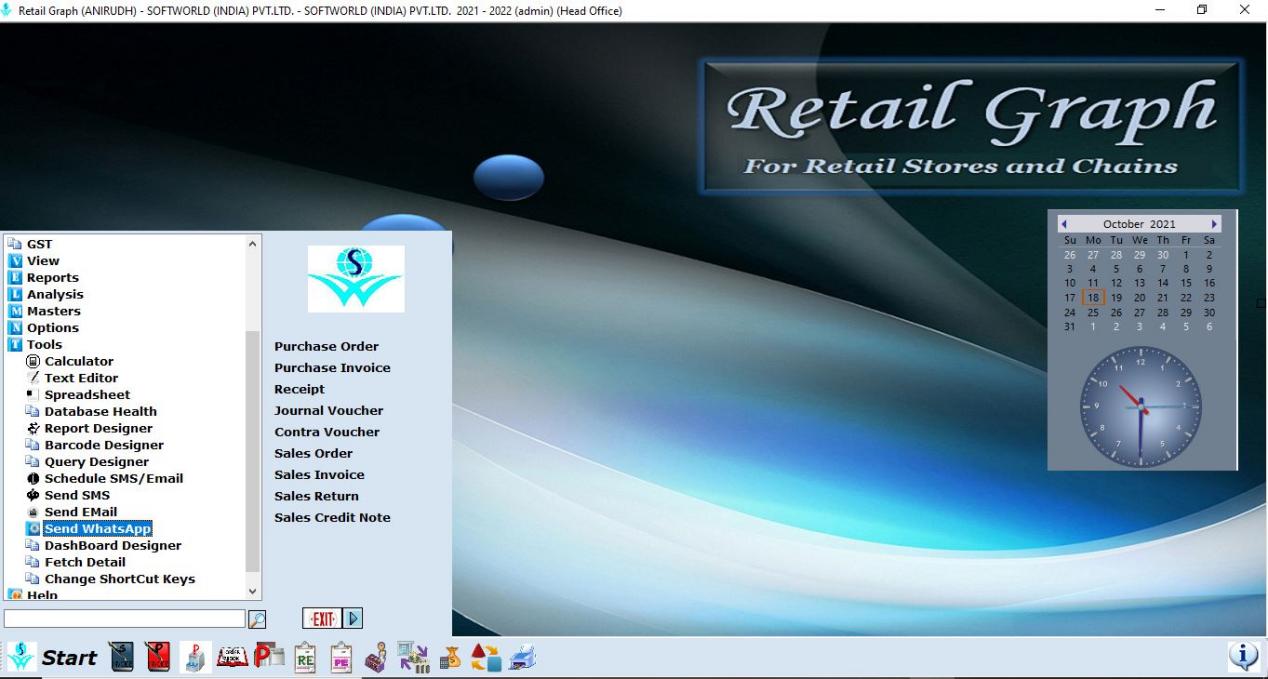Image resolution: width=1268 pixels, height=679 pixels.
Task: Expand the Options menu node
Action: click(15, 327)
